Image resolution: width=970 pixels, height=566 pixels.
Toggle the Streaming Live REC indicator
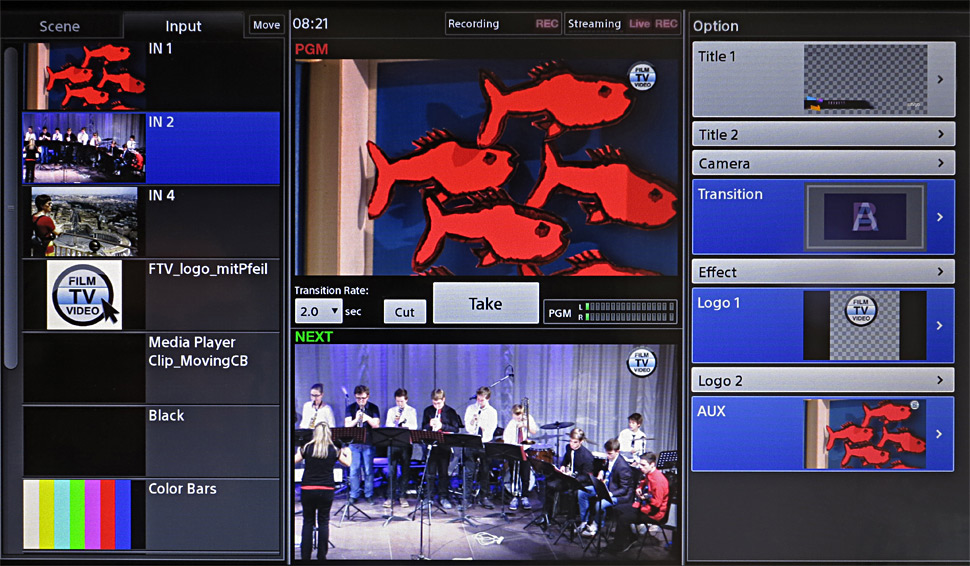pos(622,24)
